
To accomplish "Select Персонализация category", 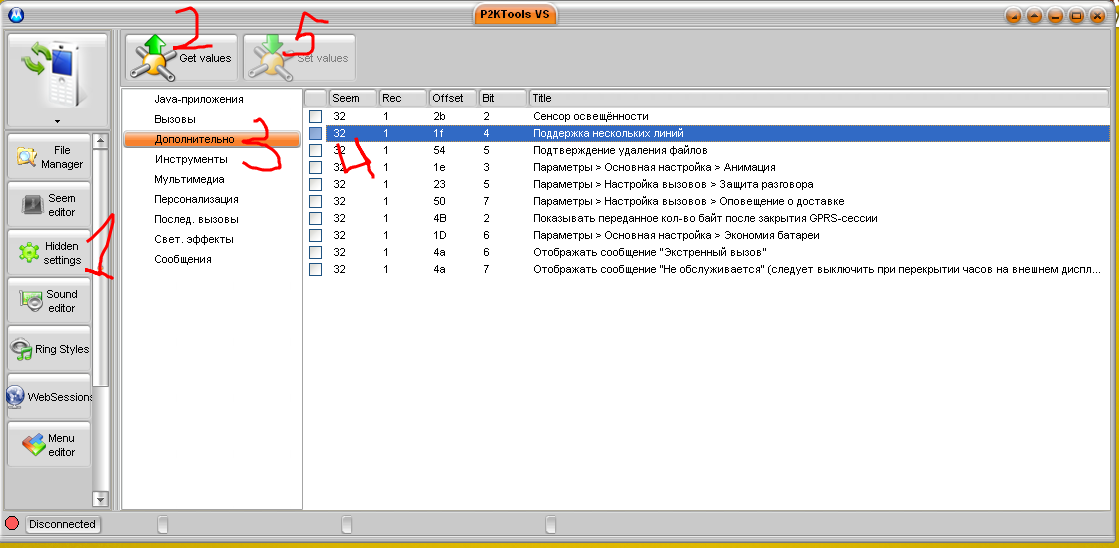I will 196,199.
